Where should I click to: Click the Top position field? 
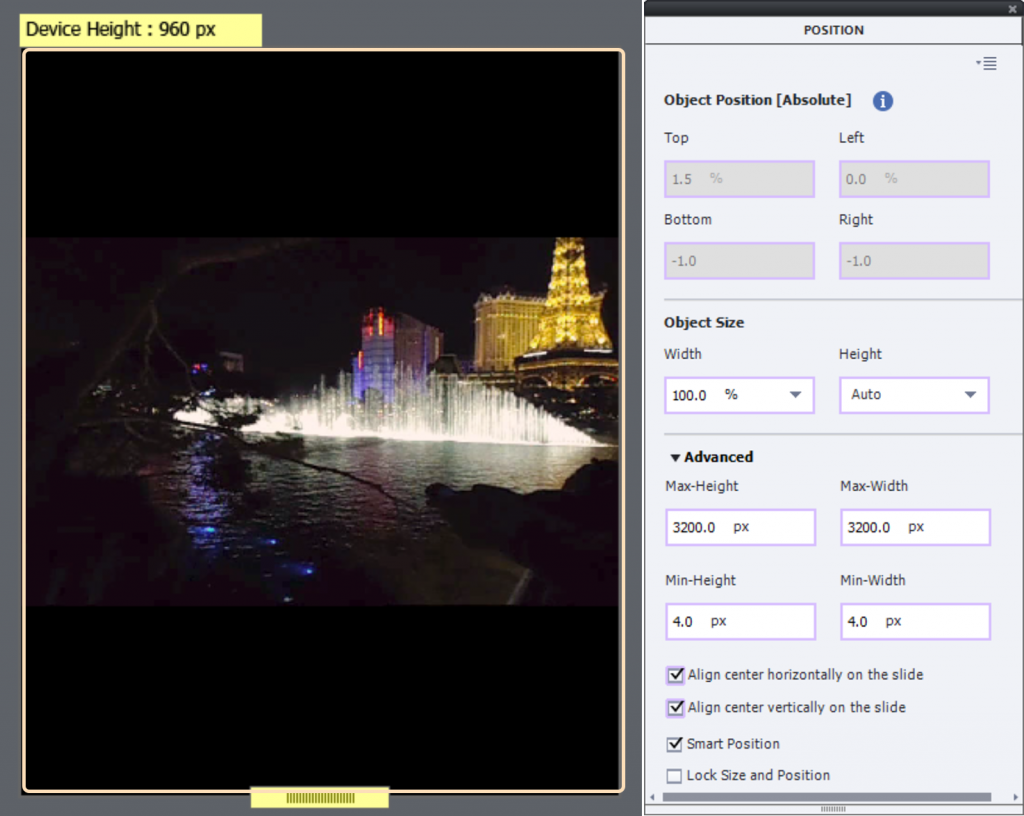739,179
